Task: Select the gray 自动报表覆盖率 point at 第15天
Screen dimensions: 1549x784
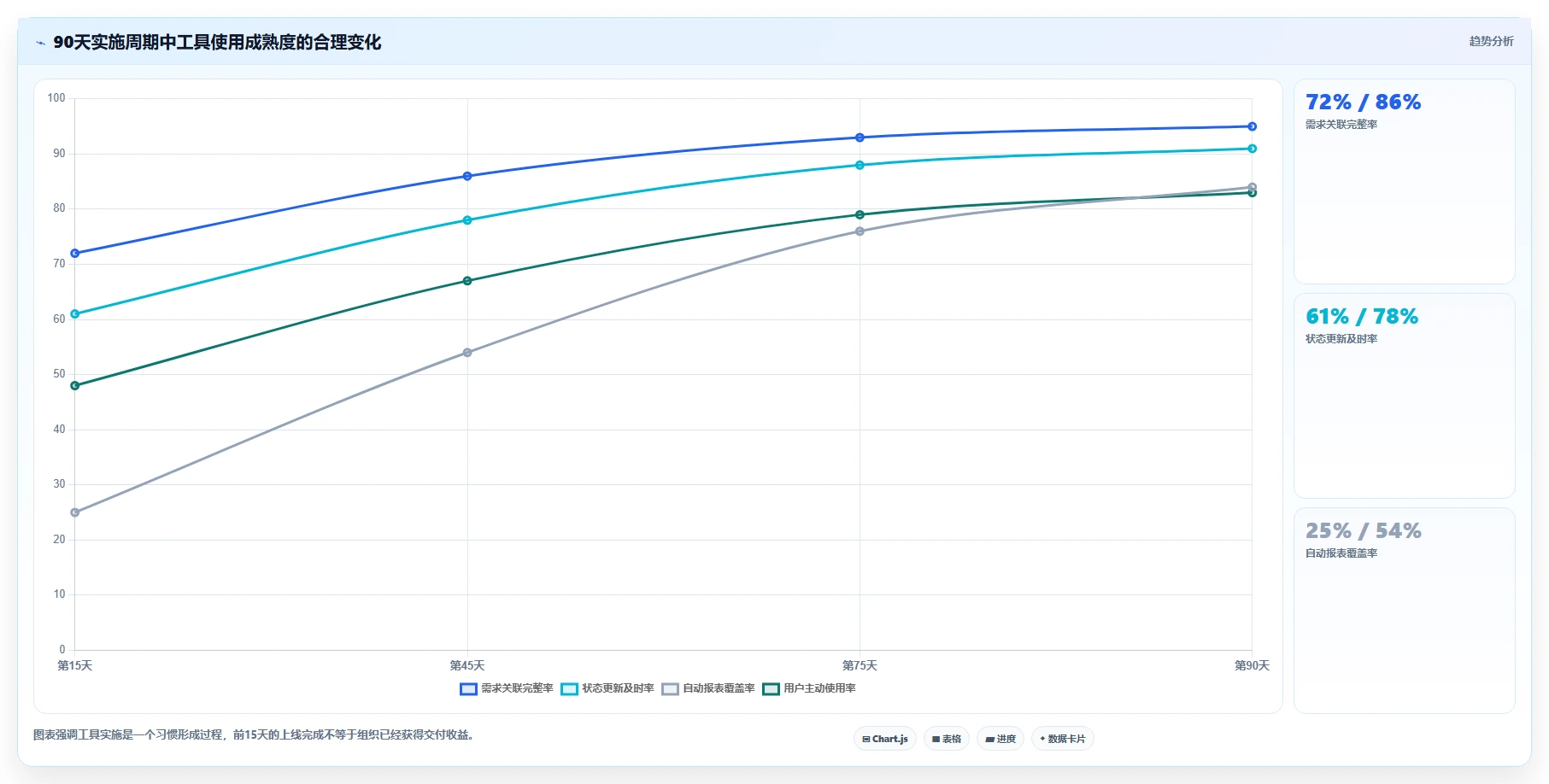Action: (x=75, y=512)
